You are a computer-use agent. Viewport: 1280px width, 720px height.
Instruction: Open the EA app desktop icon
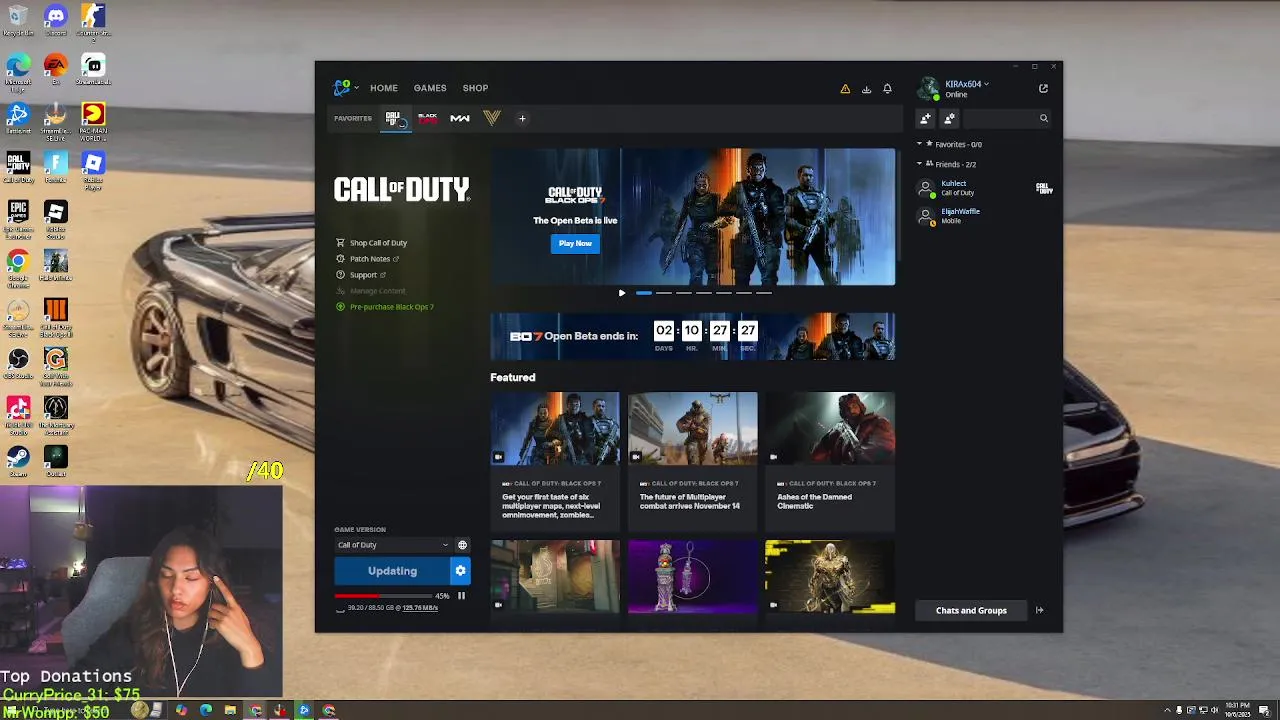point(56,69)
